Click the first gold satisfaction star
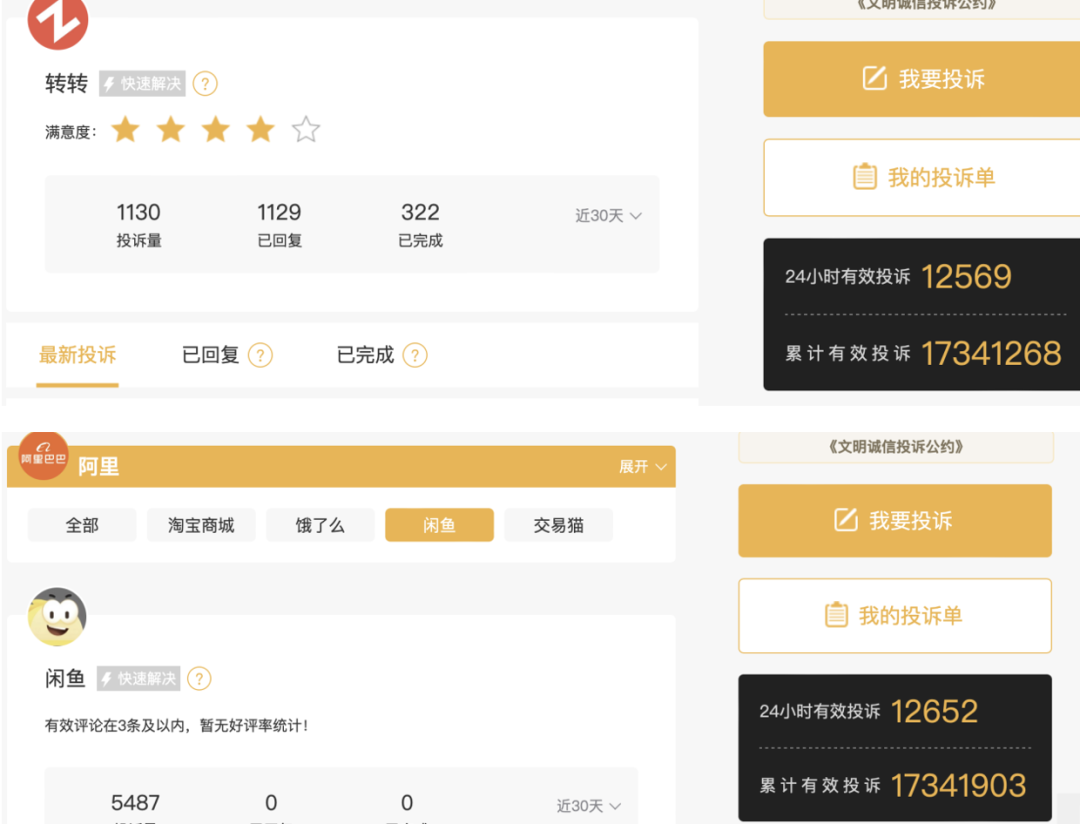Viewport: 1080px width, 824px height. click(x=125, y=130)
